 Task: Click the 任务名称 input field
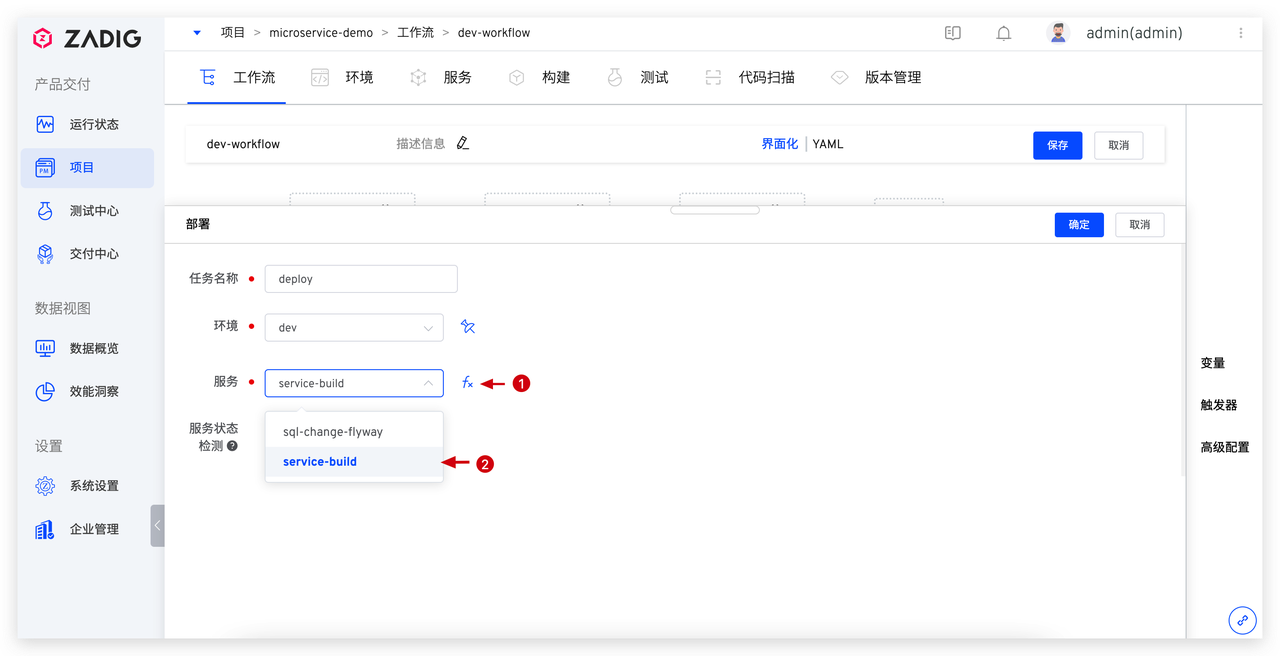[361, 279]
